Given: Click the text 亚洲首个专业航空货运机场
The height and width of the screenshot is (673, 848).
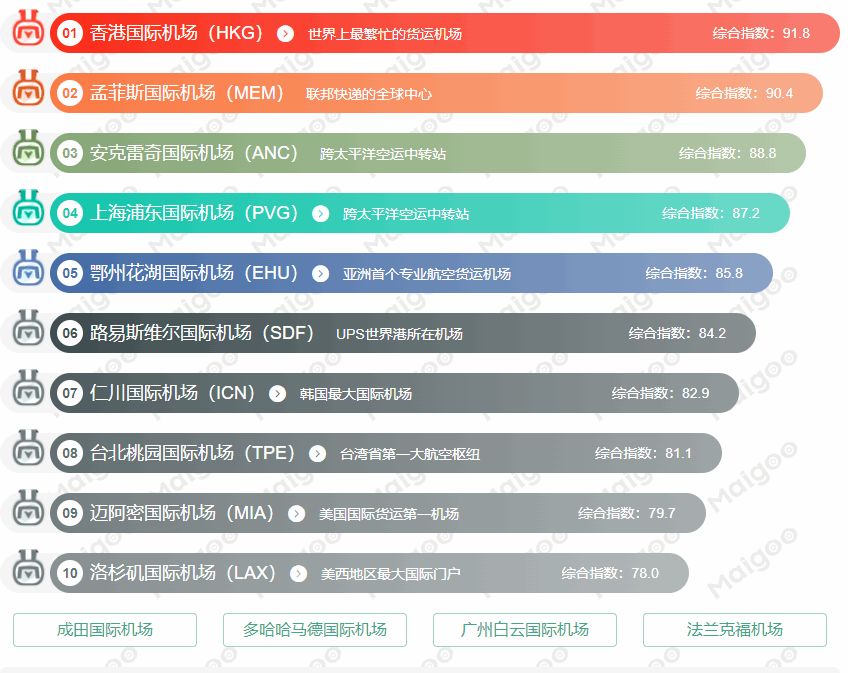Looking at the screenshot, I should click(x=427, y=274).
